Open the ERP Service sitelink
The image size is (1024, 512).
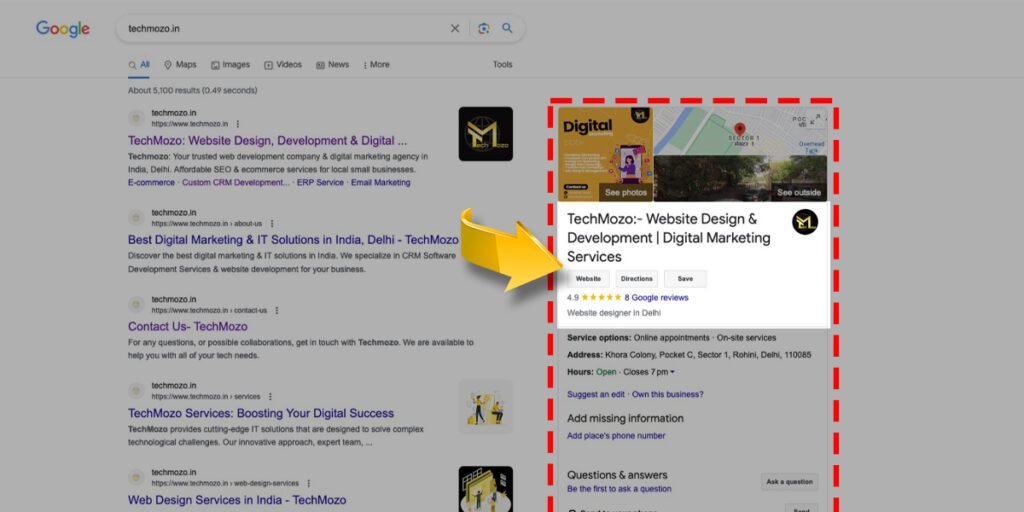(x=320, y=183)
